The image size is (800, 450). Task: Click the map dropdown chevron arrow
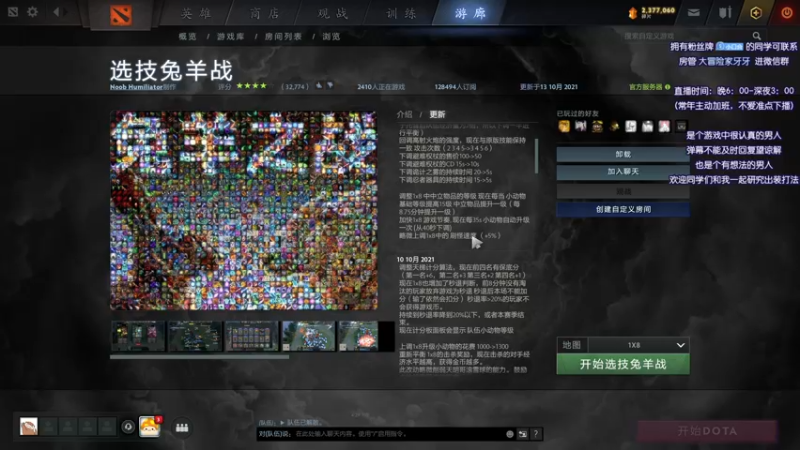pyautogui.click(x=681, y=345)
